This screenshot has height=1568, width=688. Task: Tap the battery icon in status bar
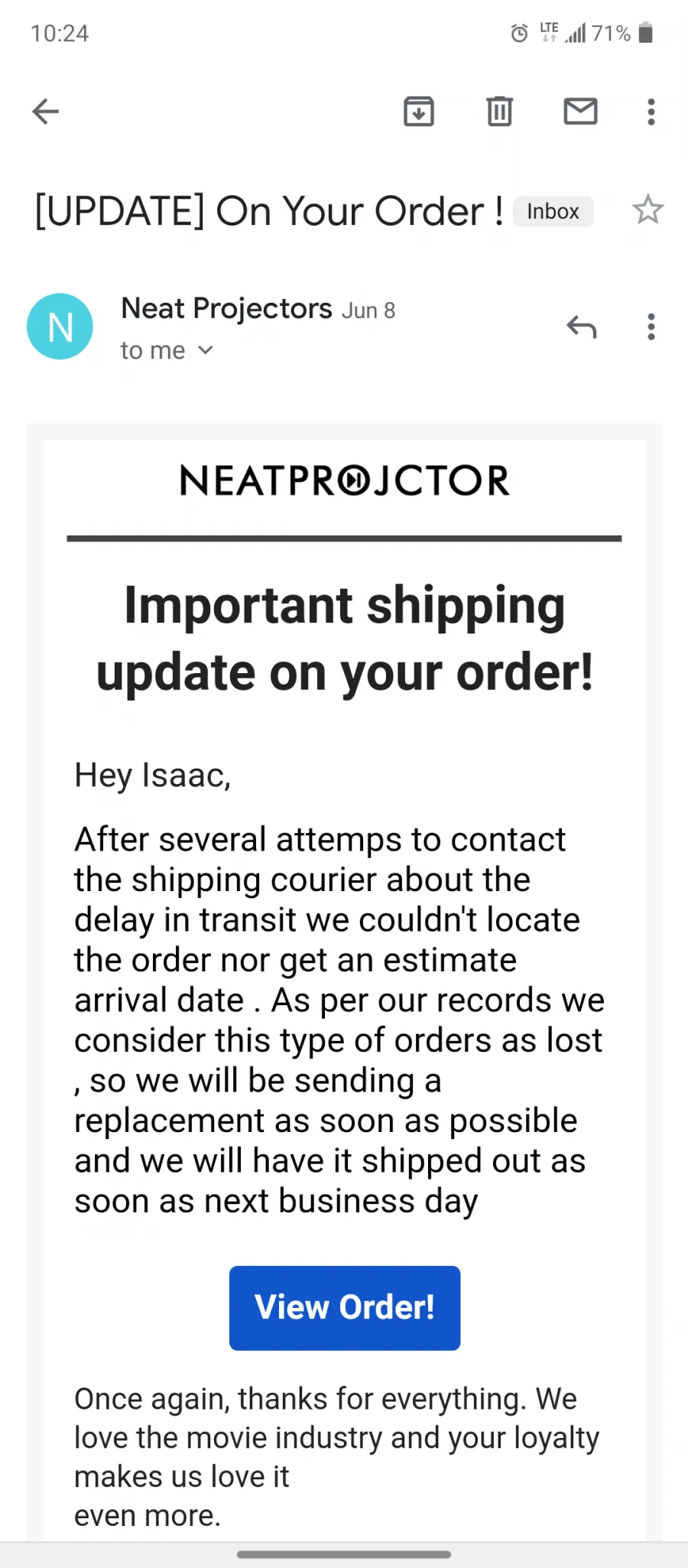pos(646,33)
